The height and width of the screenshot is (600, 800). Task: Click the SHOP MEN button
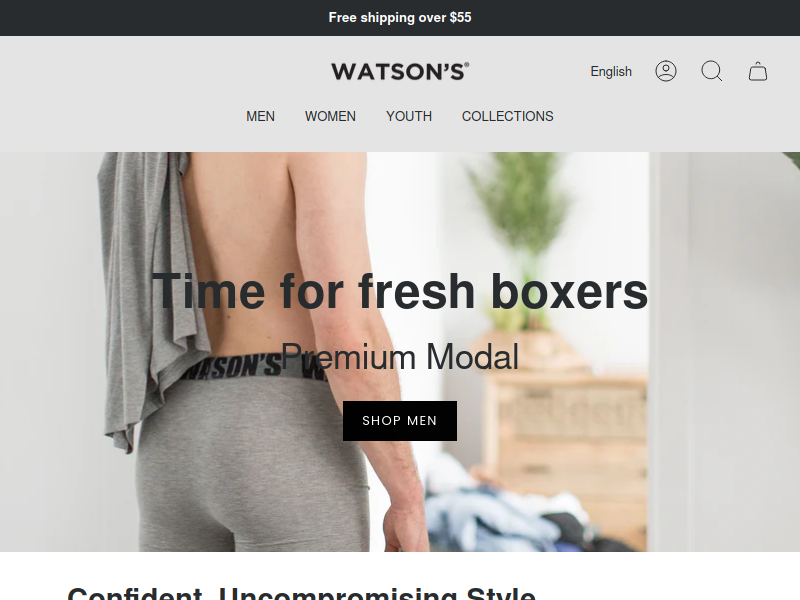(x=400, y=421)
